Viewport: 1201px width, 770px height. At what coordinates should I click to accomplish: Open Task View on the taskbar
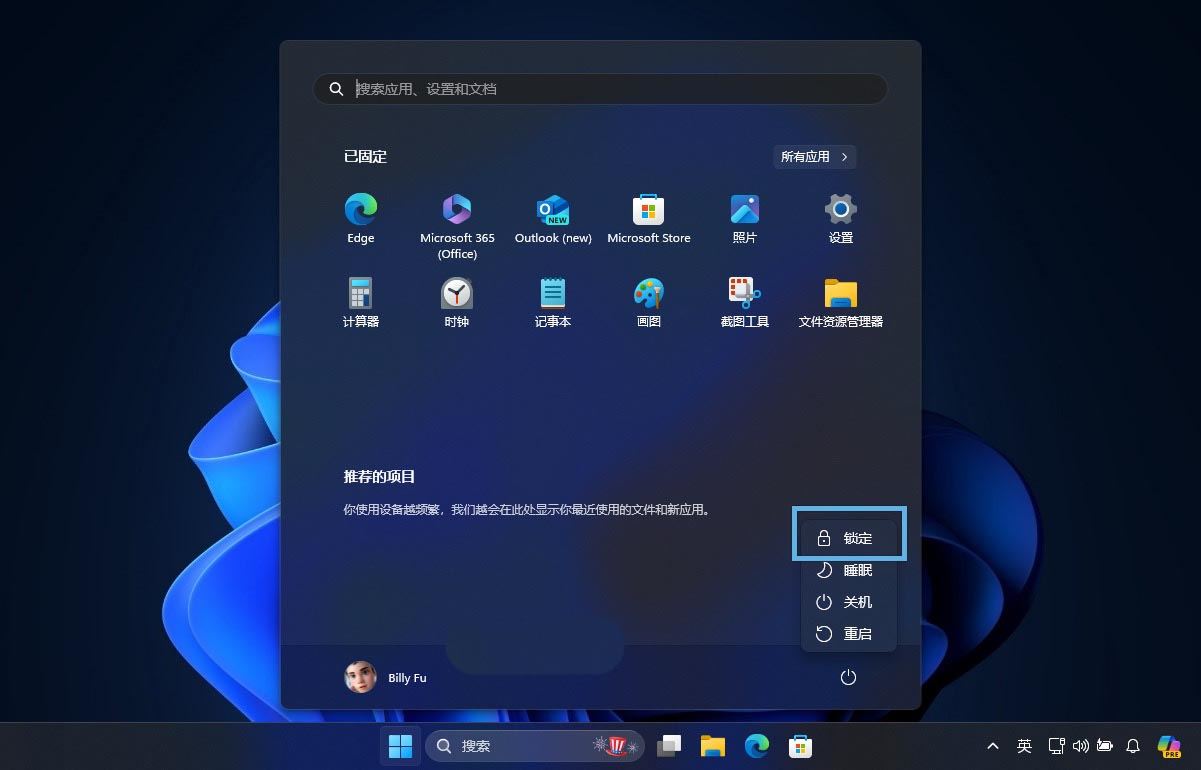point(669,746)
